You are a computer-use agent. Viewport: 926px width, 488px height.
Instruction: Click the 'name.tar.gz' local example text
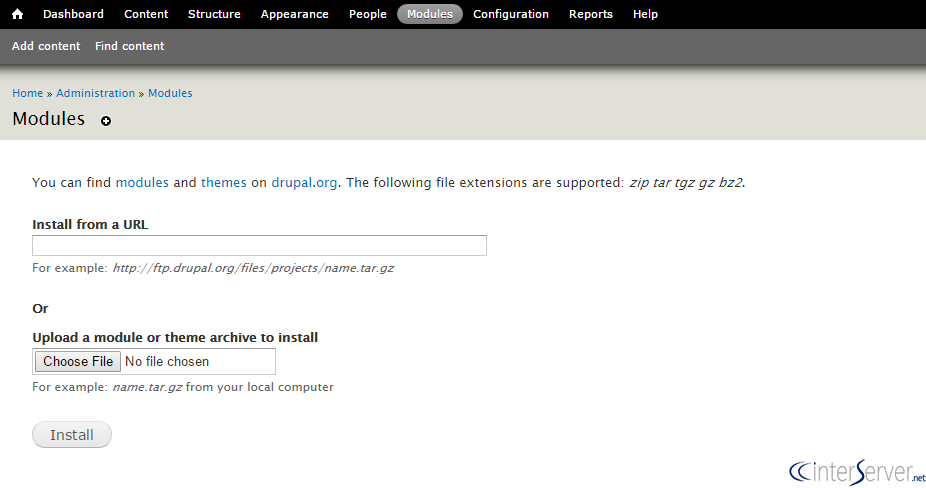coord(147,388)
